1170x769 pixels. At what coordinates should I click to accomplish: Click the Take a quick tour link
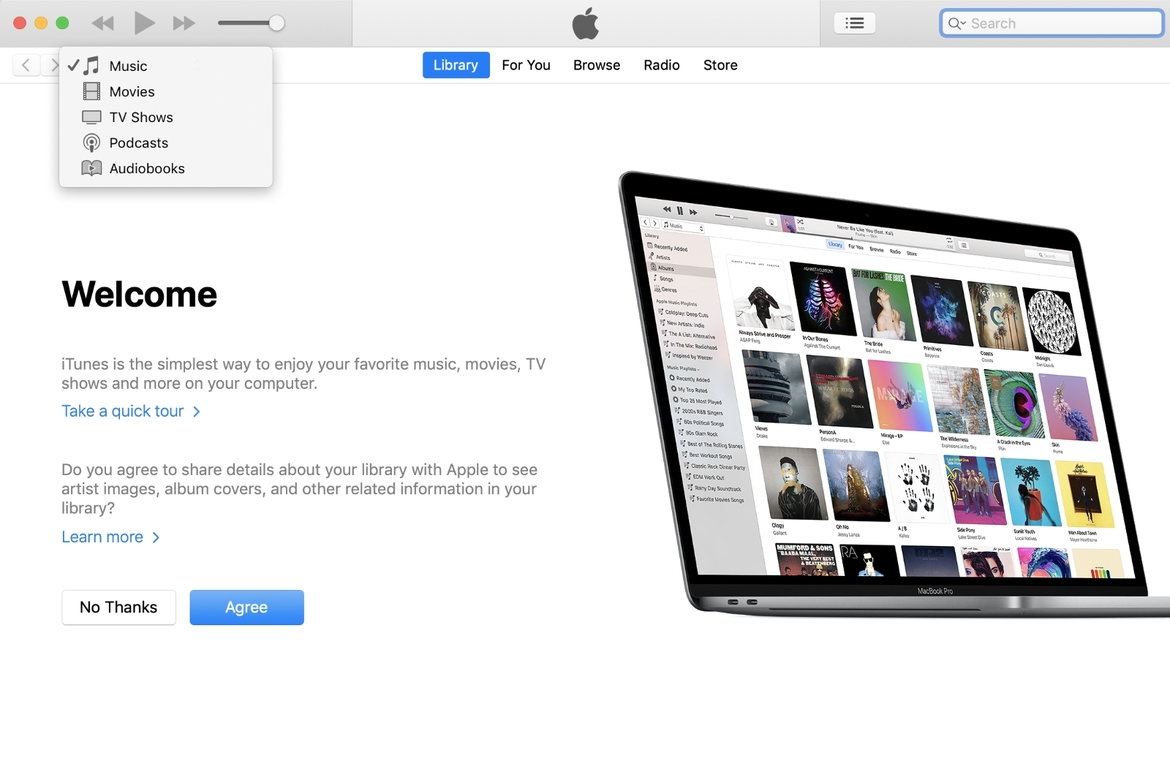tap(131, 411)
